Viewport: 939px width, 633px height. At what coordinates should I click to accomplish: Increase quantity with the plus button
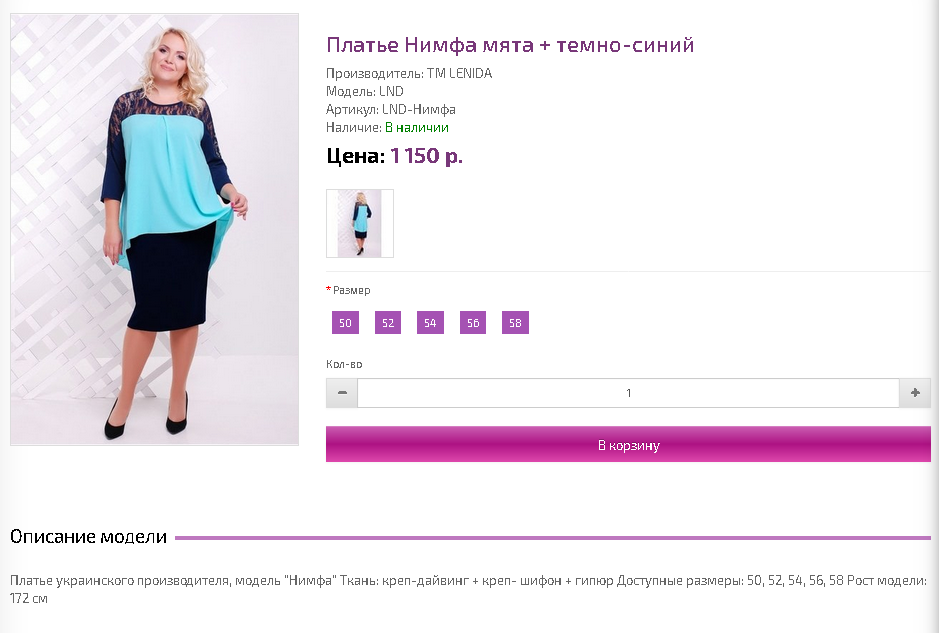pos(915,393)
